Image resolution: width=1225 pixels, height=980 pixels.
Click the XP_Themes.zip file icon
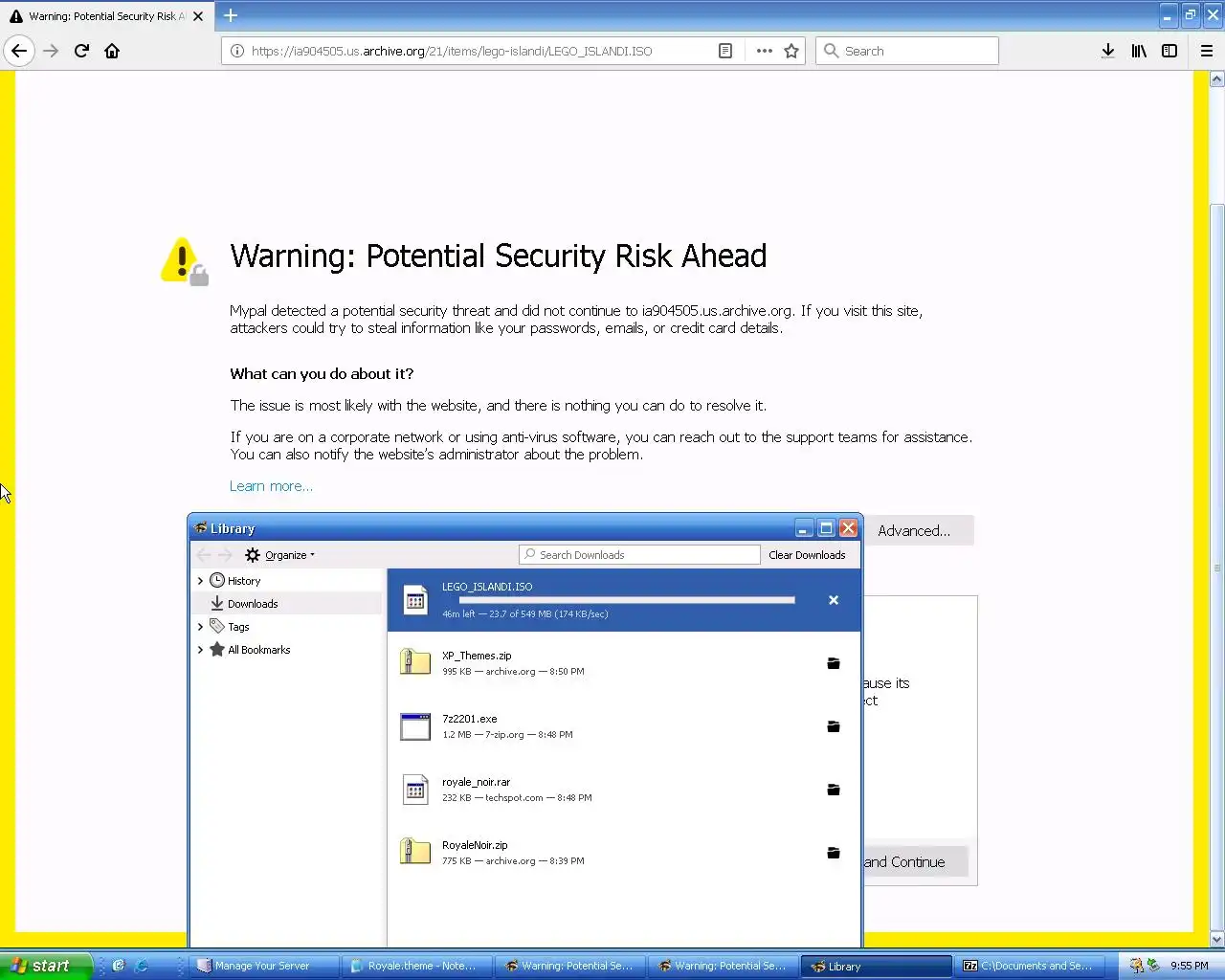(415, 662)
